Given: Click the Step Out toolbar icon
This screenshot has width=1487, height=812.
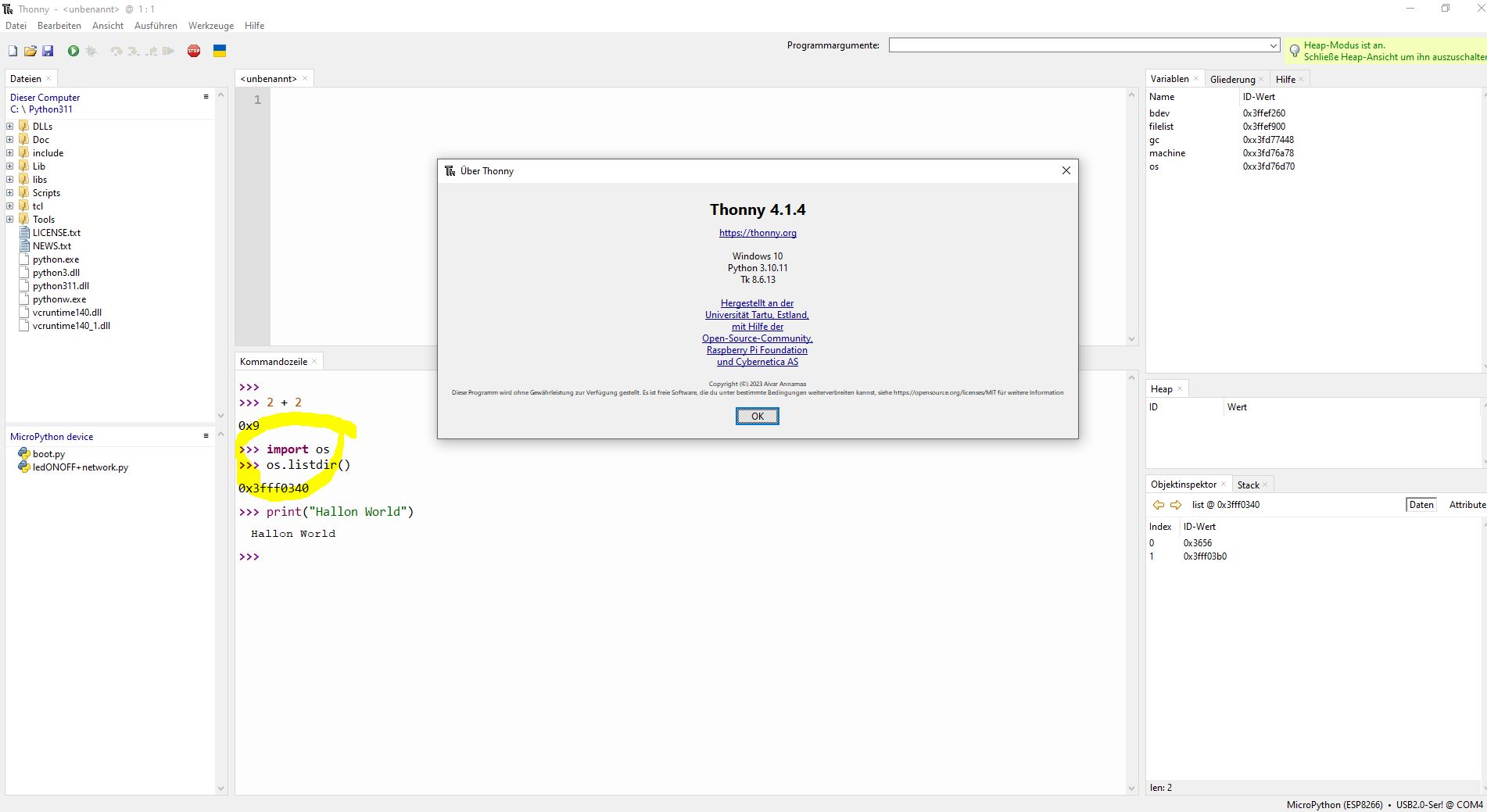Looking at the screenshot, I should click(152, 51).
